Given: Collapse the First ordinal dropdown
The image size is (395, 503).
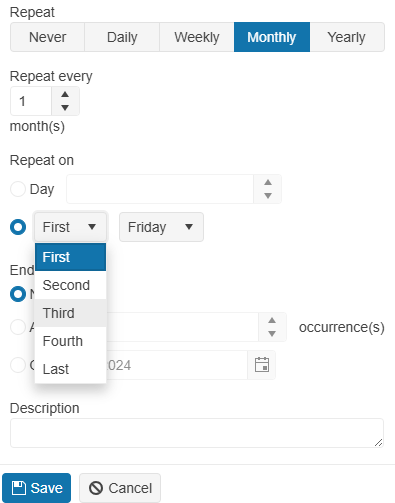Looking at the screenshot, I should [x=70, y=227].
